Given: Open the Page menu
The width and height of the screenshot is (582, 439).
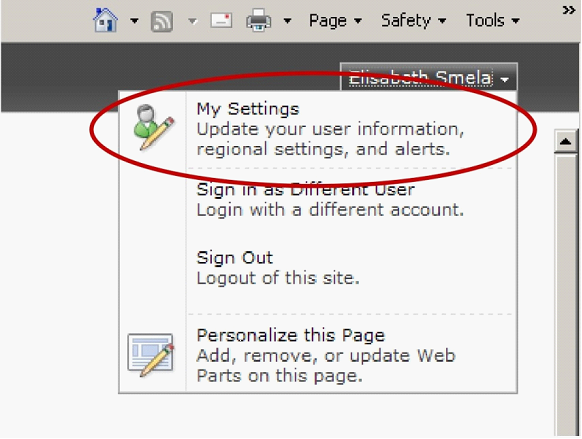Looking at the screenshot, I should (x=335, y=20).
